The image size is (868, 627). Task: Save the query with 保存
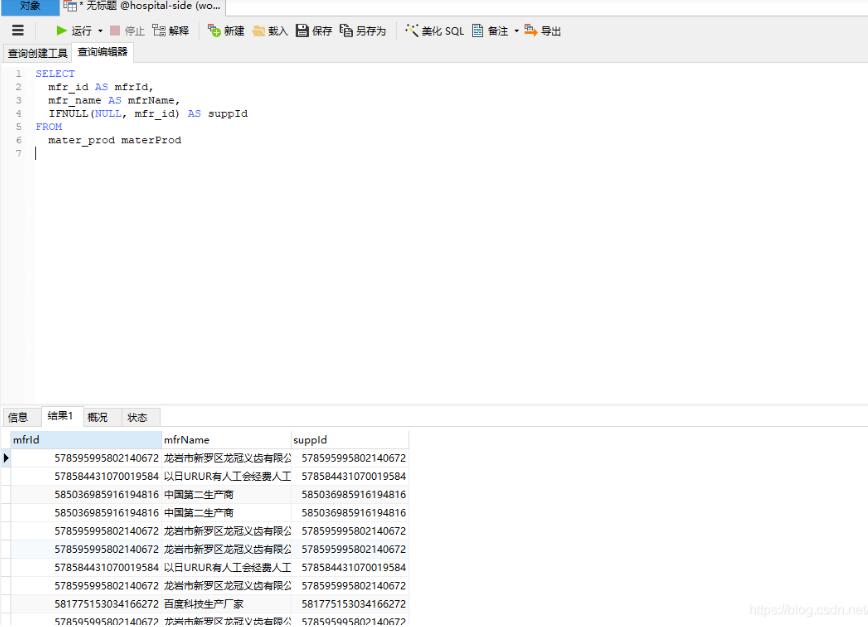[302, 31]
